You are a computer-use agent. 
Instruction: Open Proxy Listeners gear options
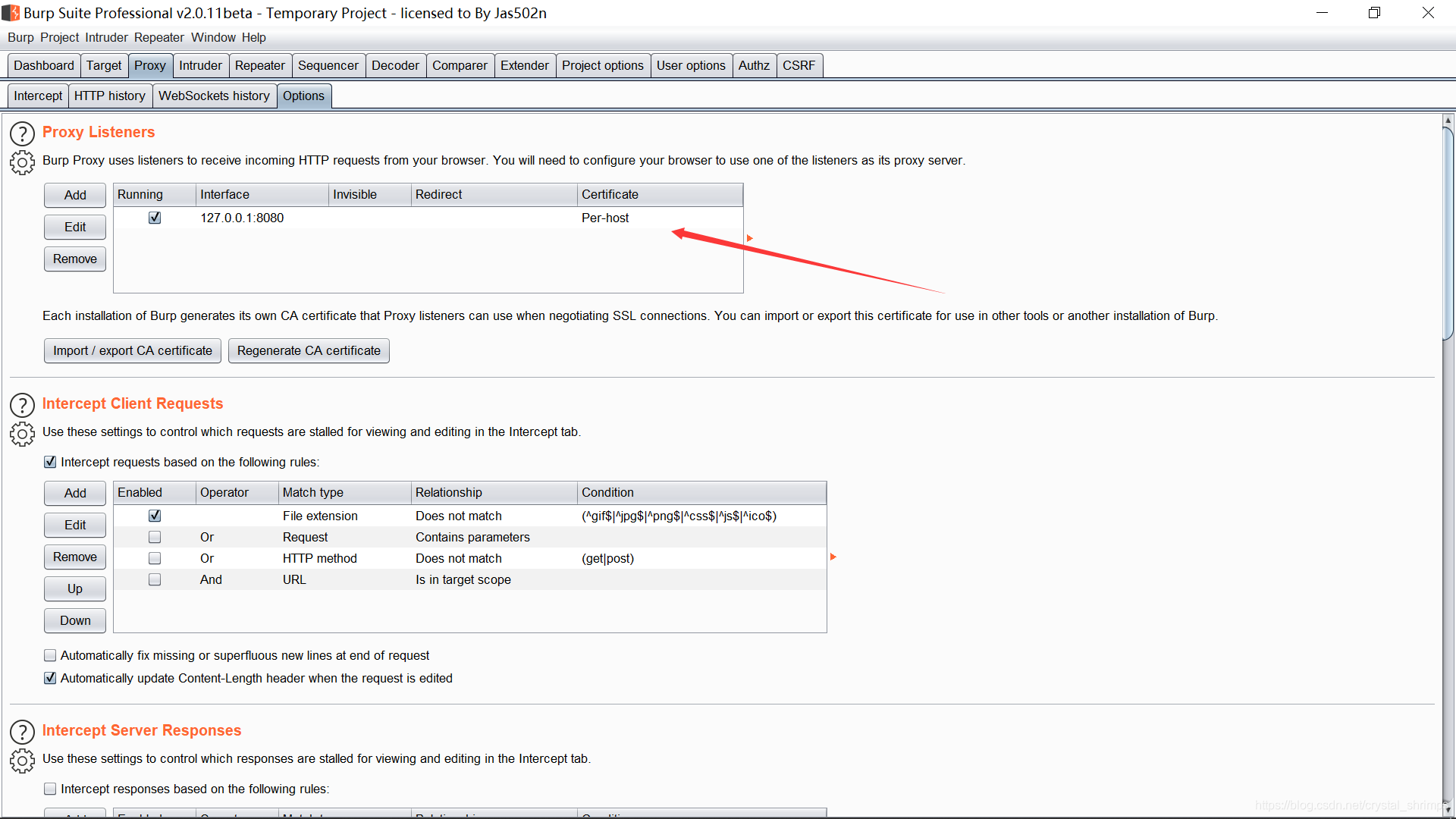(x=22, y=162)
